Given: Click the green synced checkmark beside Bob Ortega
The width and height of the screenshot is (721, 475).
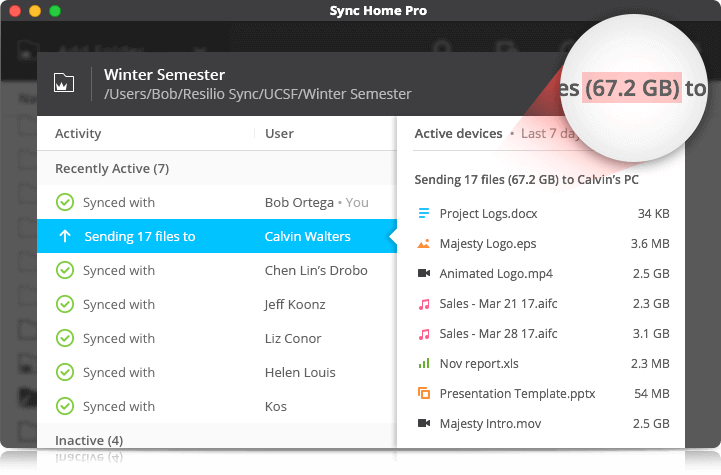Looking at the screenshot, I should pos(65,203).
